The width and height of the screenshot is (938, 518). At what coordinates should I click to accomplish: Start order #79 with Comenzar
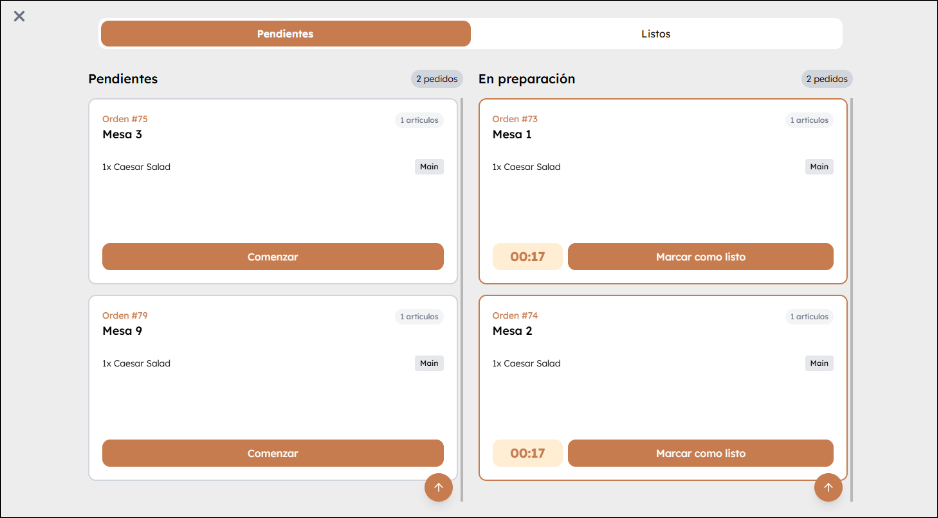273,453
